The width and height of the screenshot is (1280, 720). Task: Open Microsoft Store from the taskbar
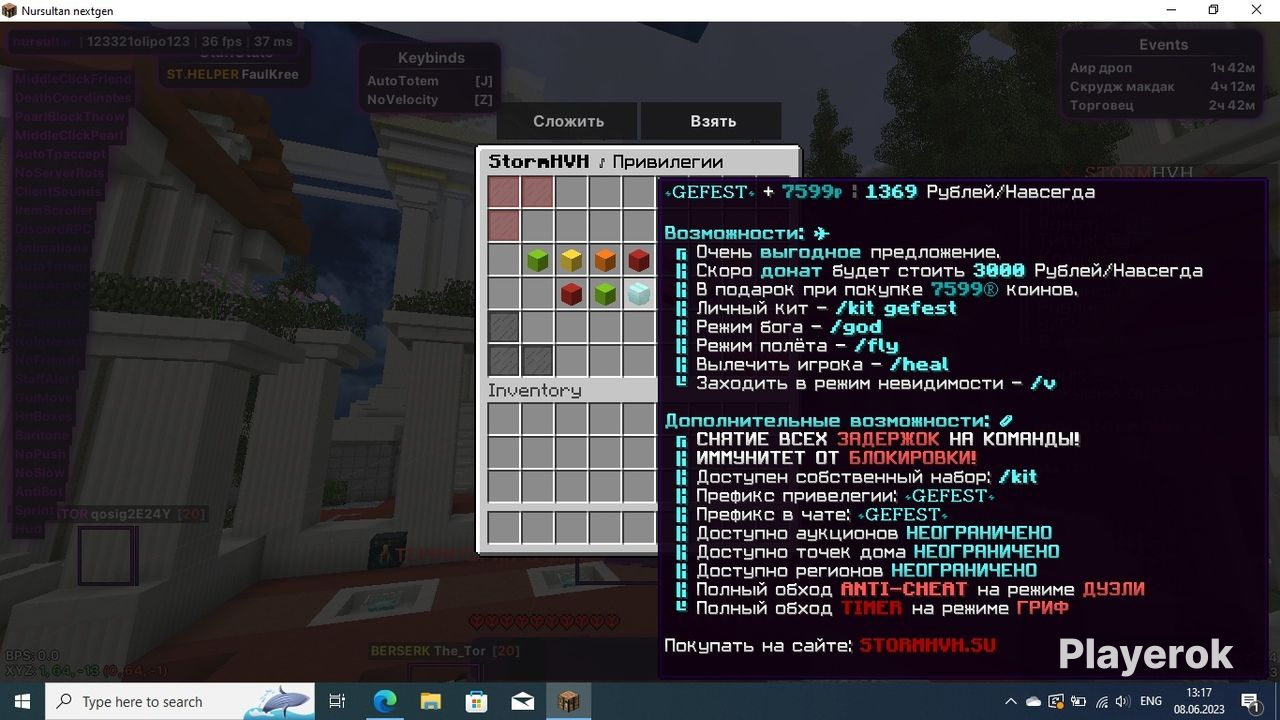point(477,701)
